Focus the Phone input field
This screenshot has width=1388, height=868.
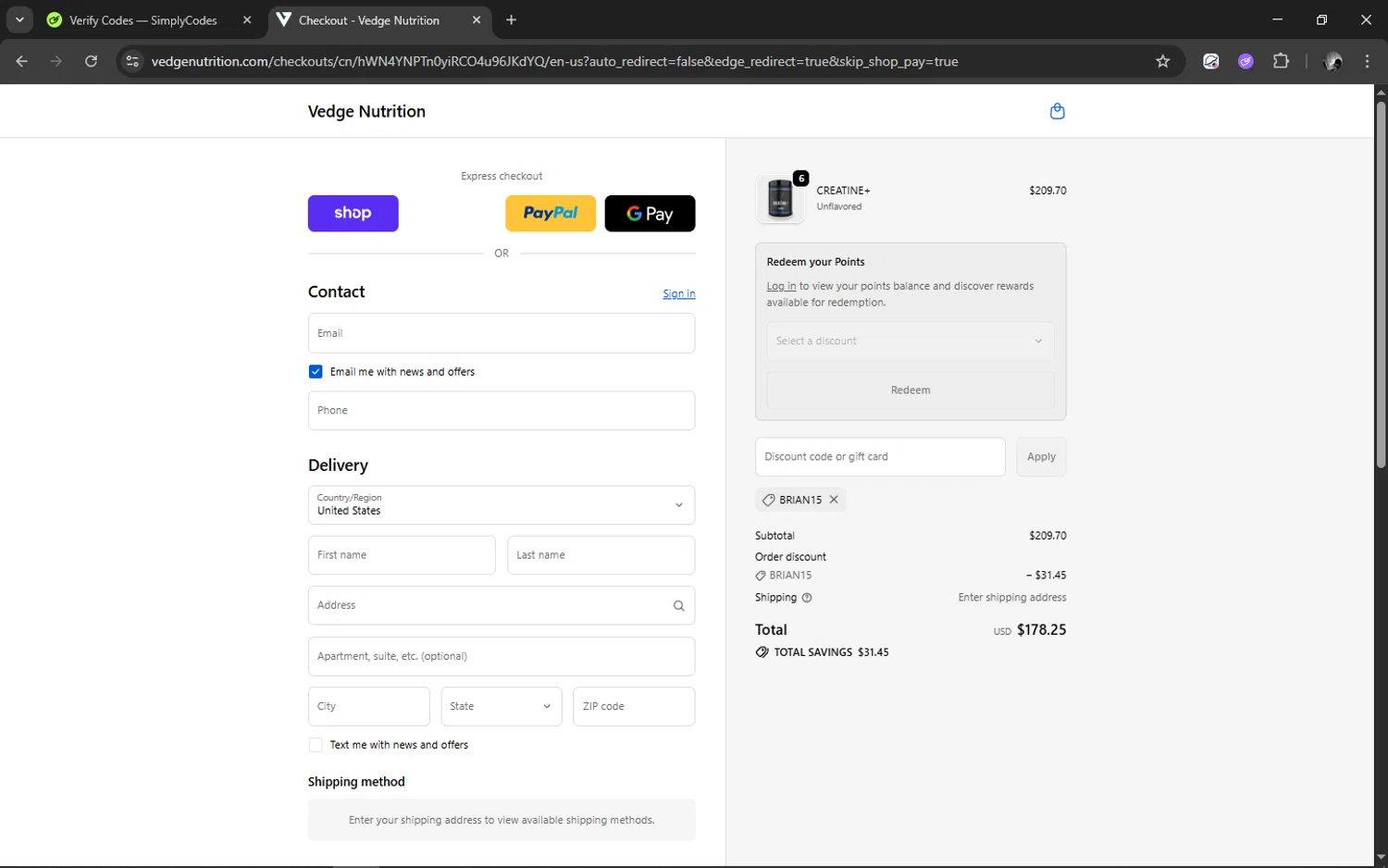tap(502, 411)
